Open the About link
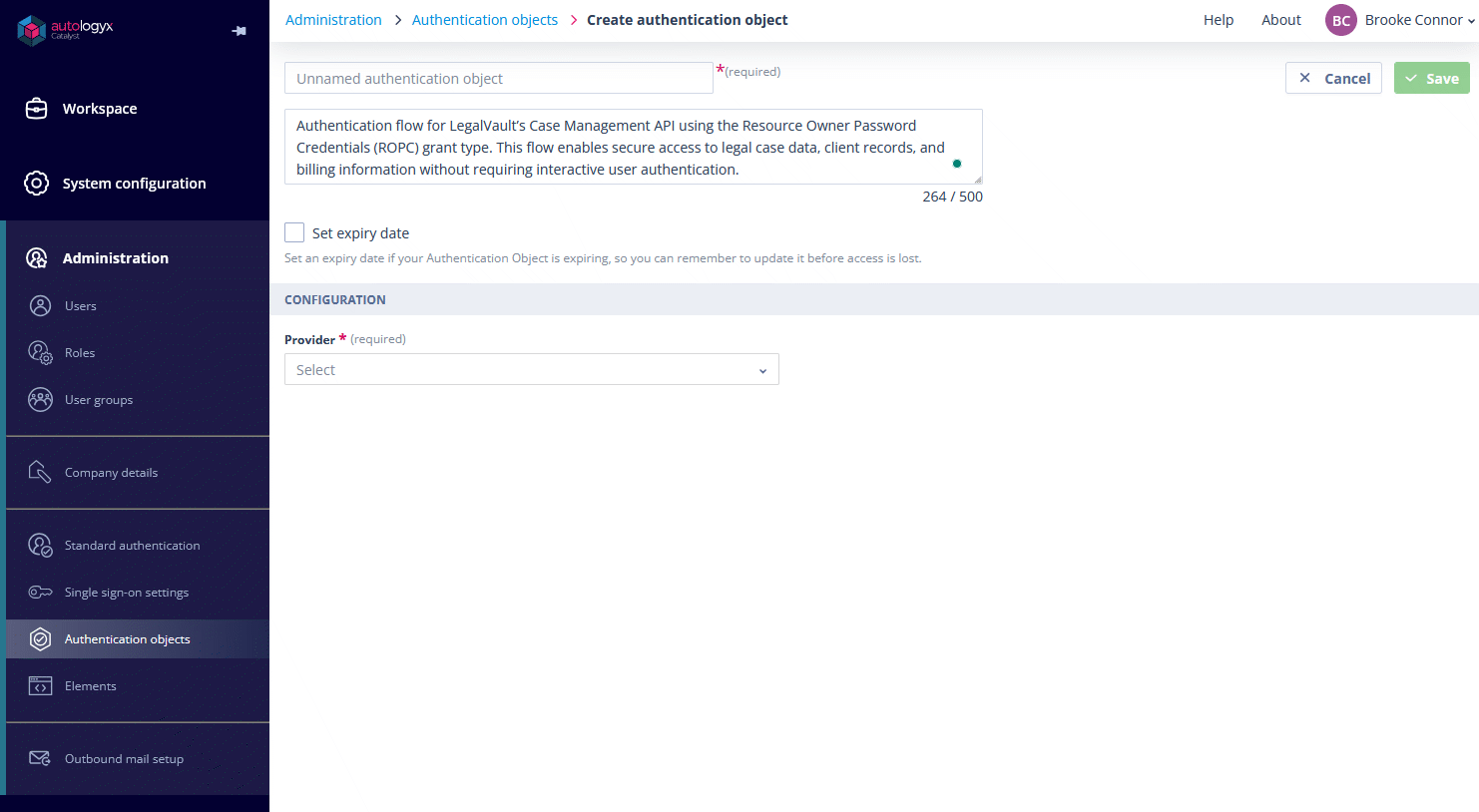 coord(1281,20)
